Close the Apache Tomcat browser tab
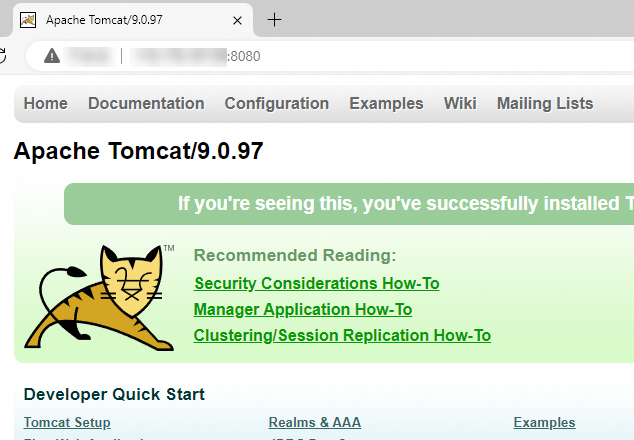This screenshot has height=440, width=634. 236,20
